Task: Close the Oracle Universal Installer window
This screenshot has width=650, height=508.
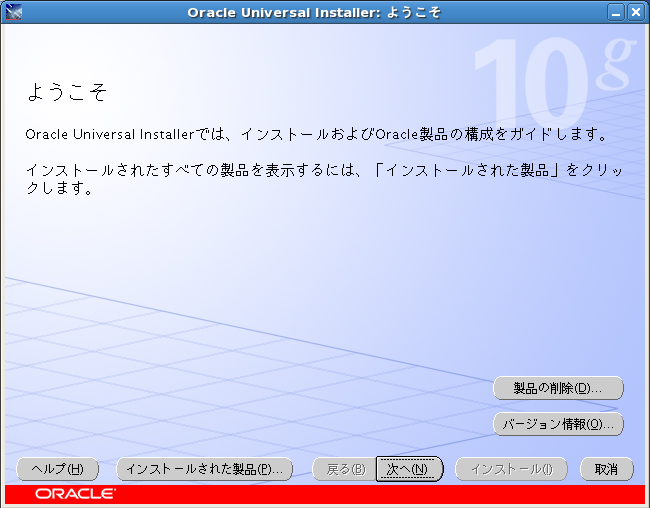Action: (635, 12)
